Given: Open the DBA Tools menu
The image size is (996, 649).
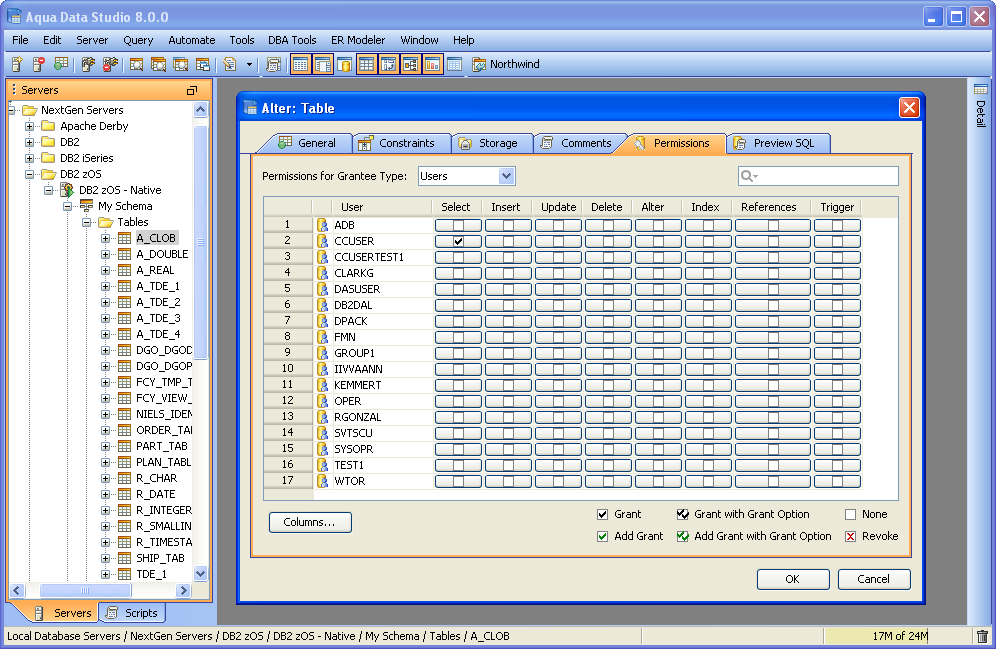Looking at the screenshot, I should coord(292,40).
